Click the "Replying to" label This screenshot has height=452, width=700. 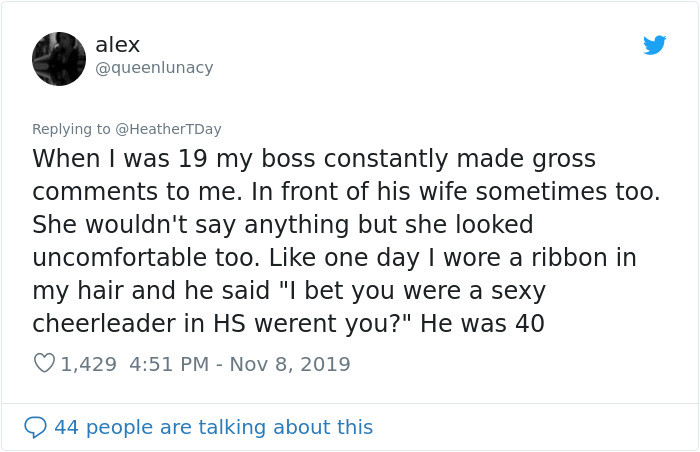pyautogui.click(x=71, y=129)
